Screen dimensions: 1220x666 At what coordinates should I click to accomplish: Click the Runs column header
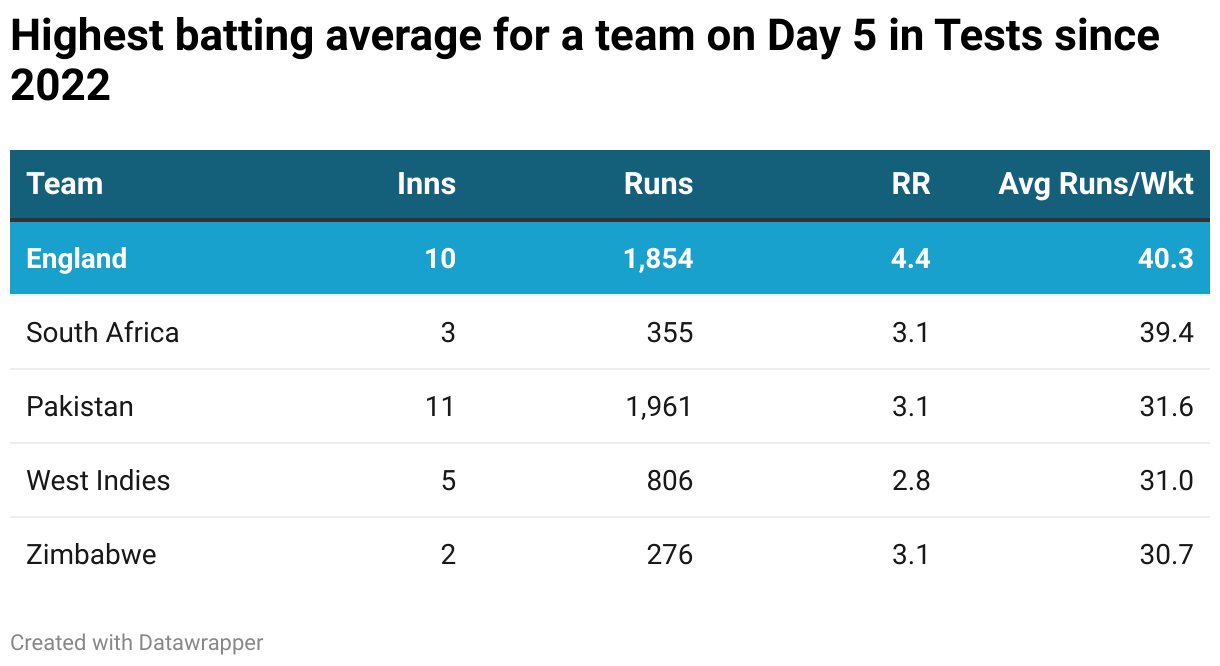658,184
